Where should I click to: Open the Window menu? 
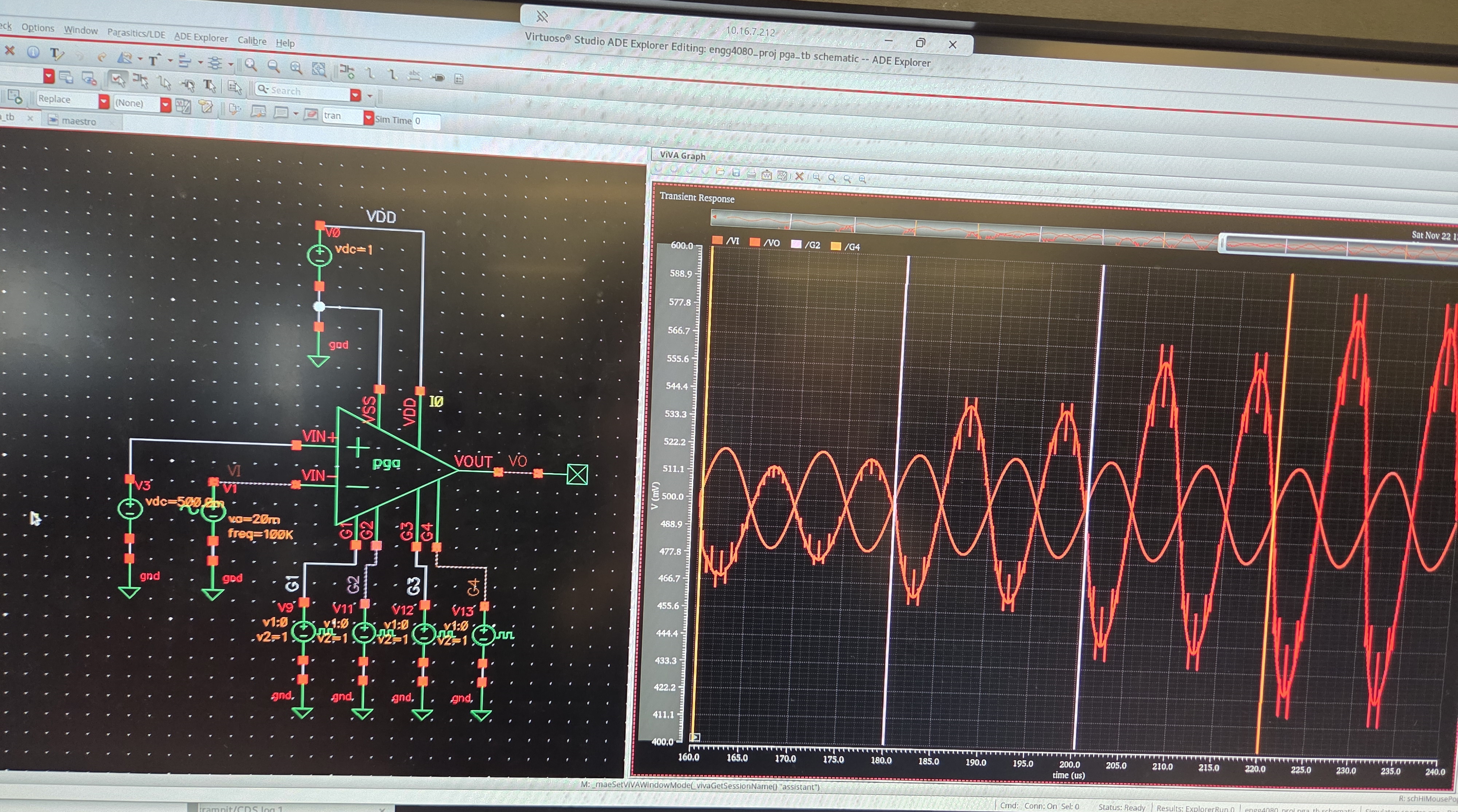click(x=80, y=30)
